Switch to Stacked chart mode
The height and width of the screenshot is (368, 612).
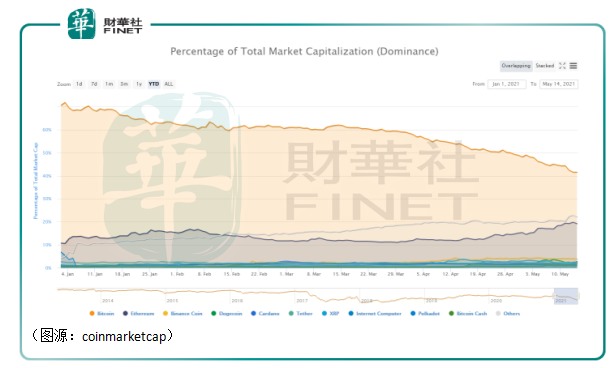click(x=544, y=66)
